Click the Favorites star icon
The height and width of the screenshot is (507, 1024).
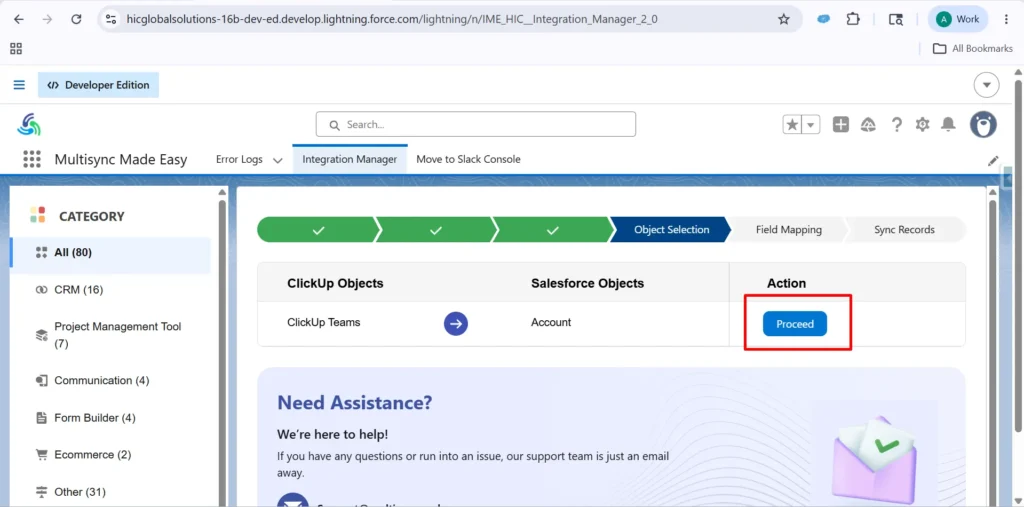point(792,124)
